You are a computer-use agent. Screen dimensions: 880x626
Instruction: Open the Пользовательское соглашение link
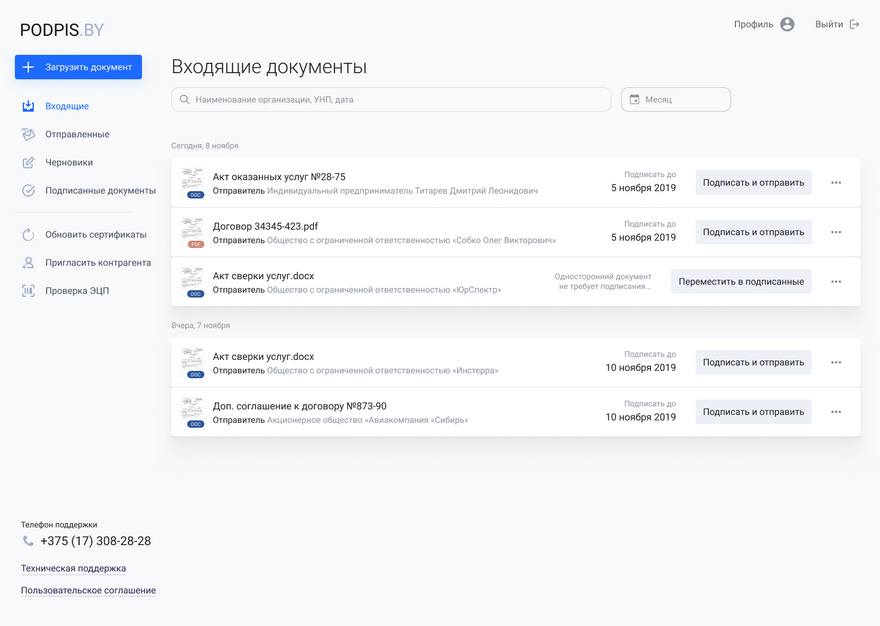(88, 591)
